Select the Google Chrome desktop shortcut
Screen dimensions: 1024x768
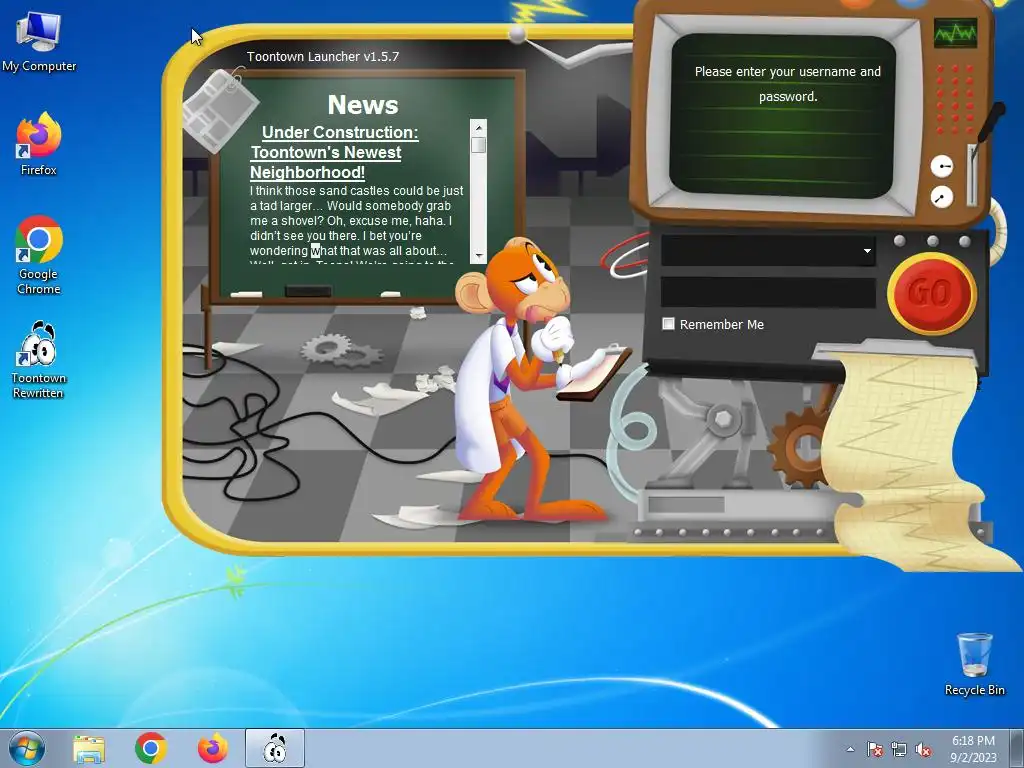click(39, 255)
